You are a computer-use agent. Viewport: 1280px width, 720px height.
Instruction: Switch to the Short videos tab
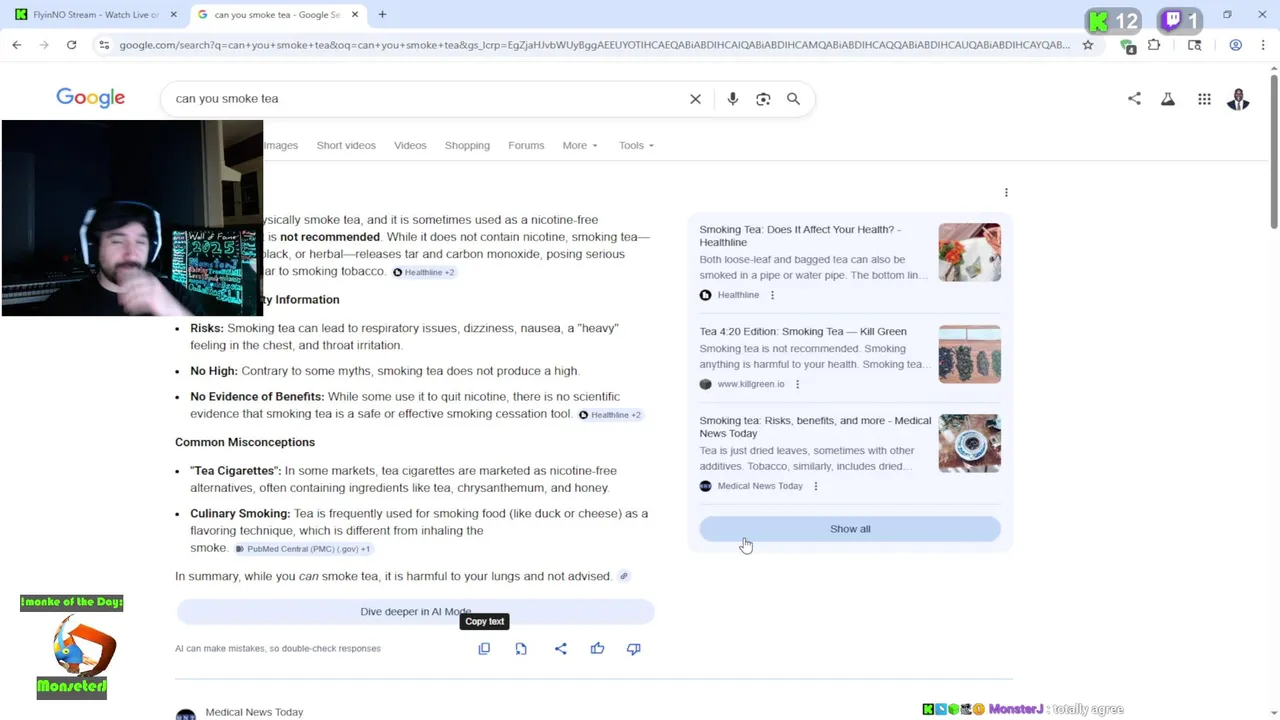pyautogui.click(x=346, y=145)
